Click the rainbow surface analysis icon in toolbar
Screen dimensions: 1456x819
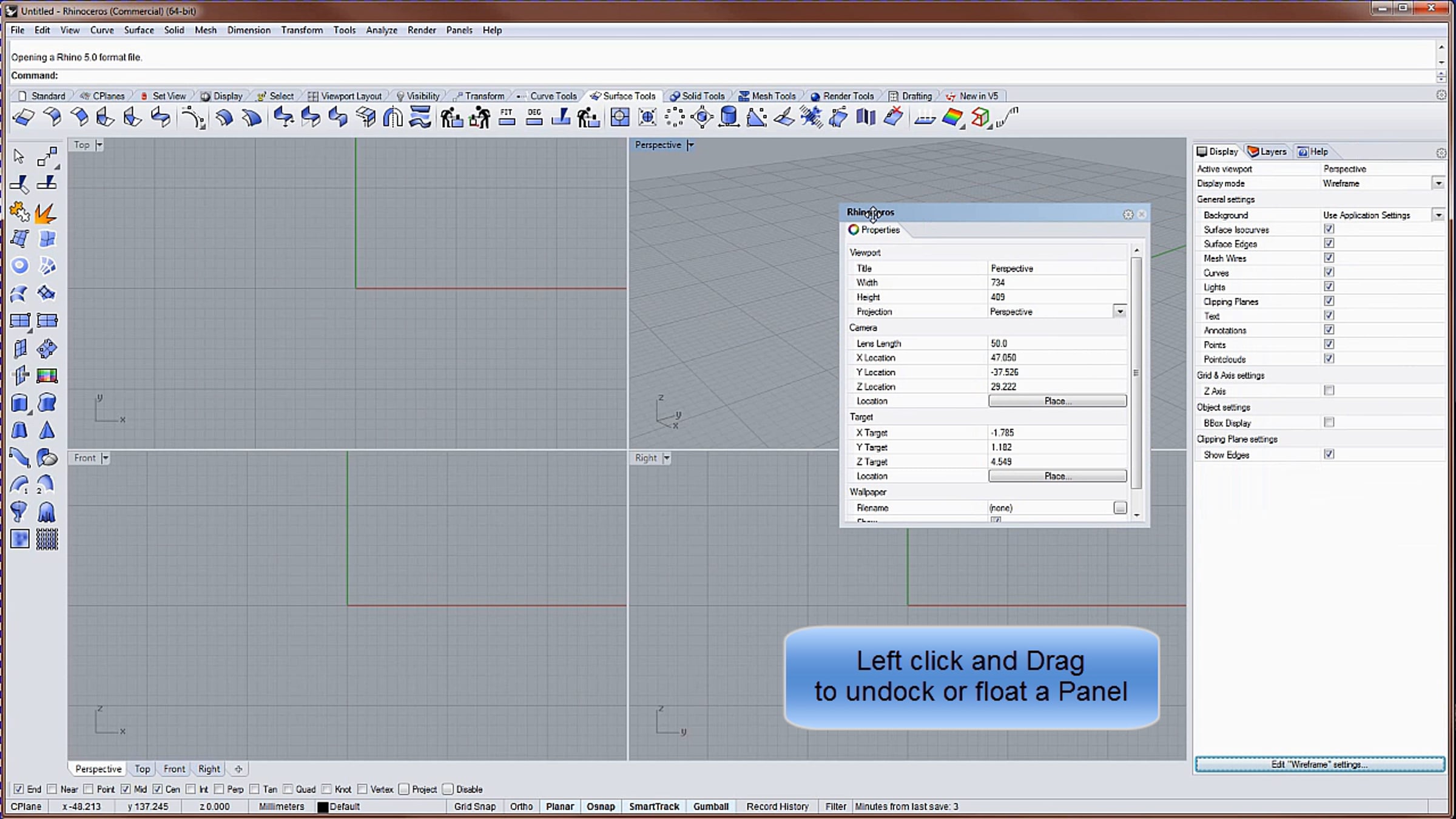[952, 117]
